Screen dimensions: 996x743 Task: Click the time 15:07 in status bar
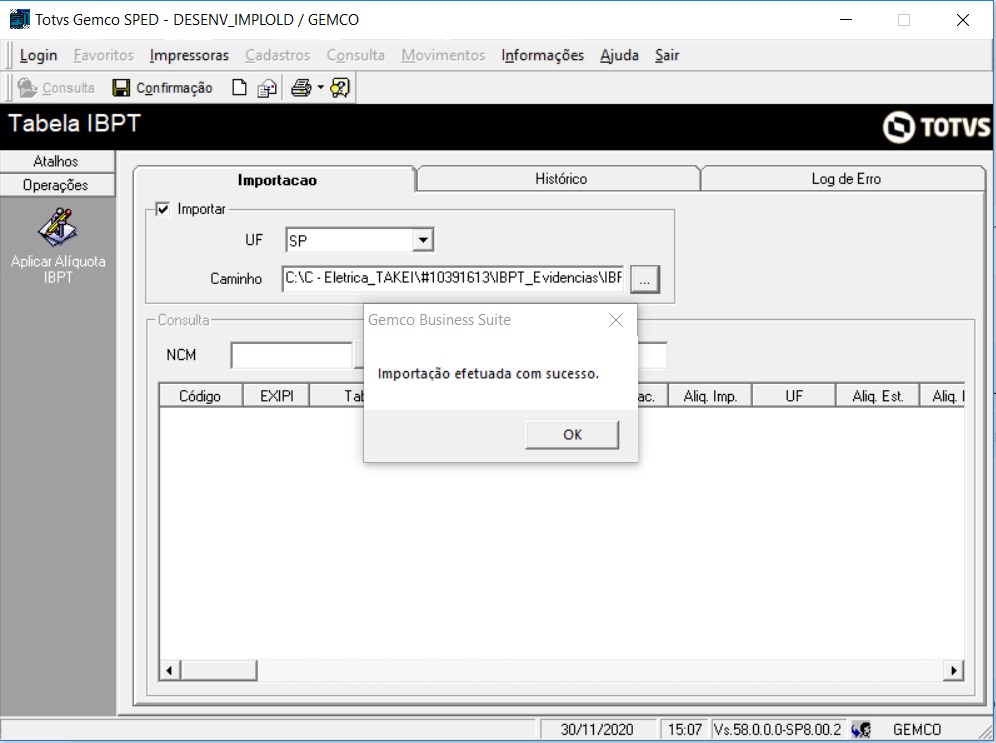click(684, 730)
